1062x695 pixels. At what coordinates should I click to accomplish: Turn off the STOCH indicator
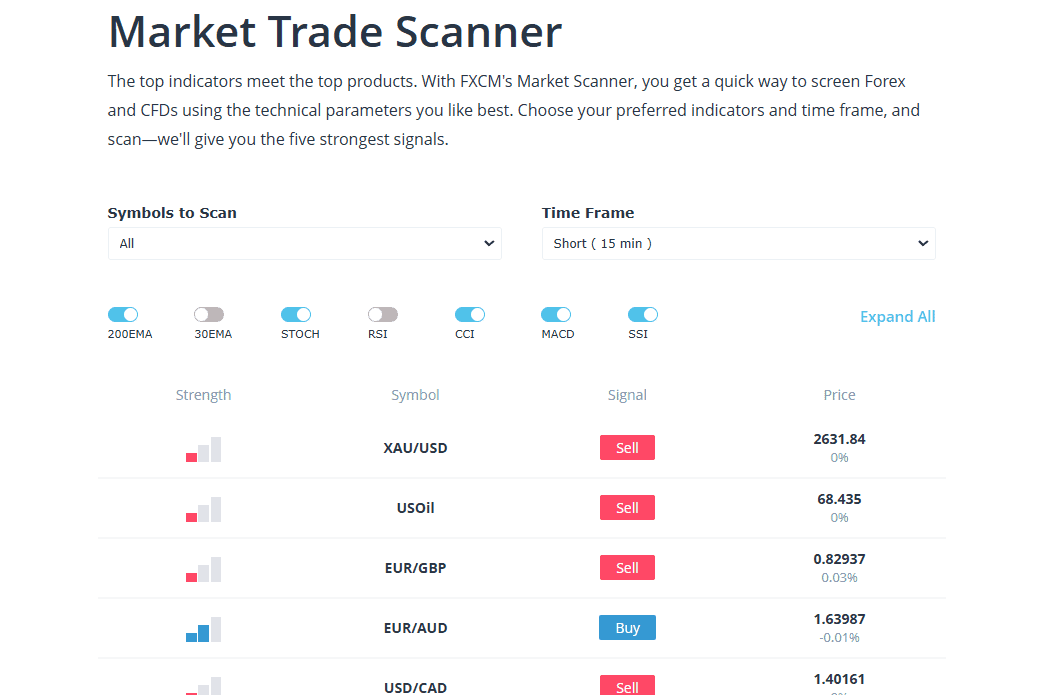296,314
